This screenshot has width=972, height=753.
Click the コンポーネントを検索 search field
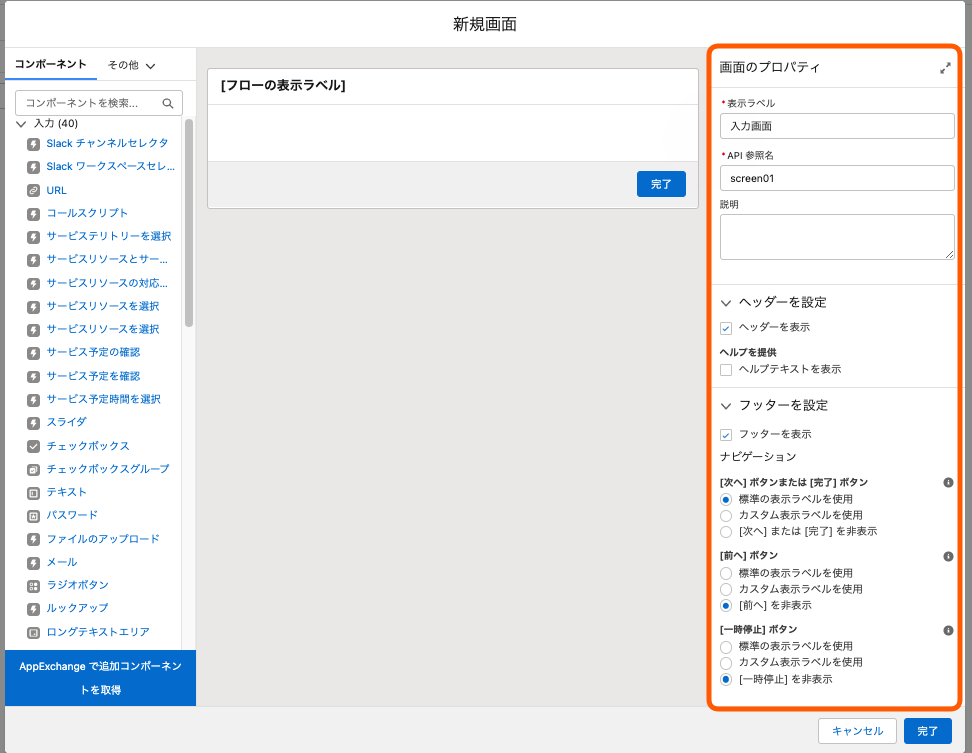point(99,103)
